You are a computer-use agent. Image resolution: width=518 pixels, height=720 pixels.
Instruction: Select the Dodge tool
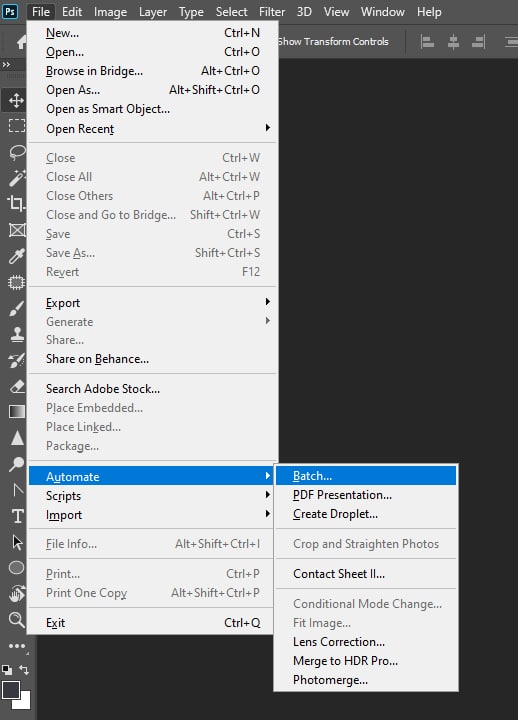click(17, 464)
